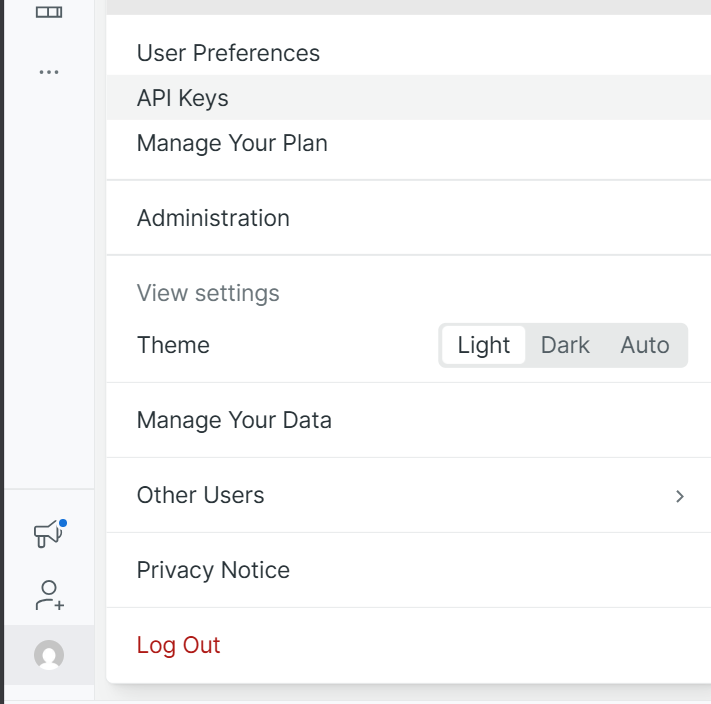Set theme to Auto
Image resolution: width=711 pixels, height=704 pixels.
[x=645, y=345]
